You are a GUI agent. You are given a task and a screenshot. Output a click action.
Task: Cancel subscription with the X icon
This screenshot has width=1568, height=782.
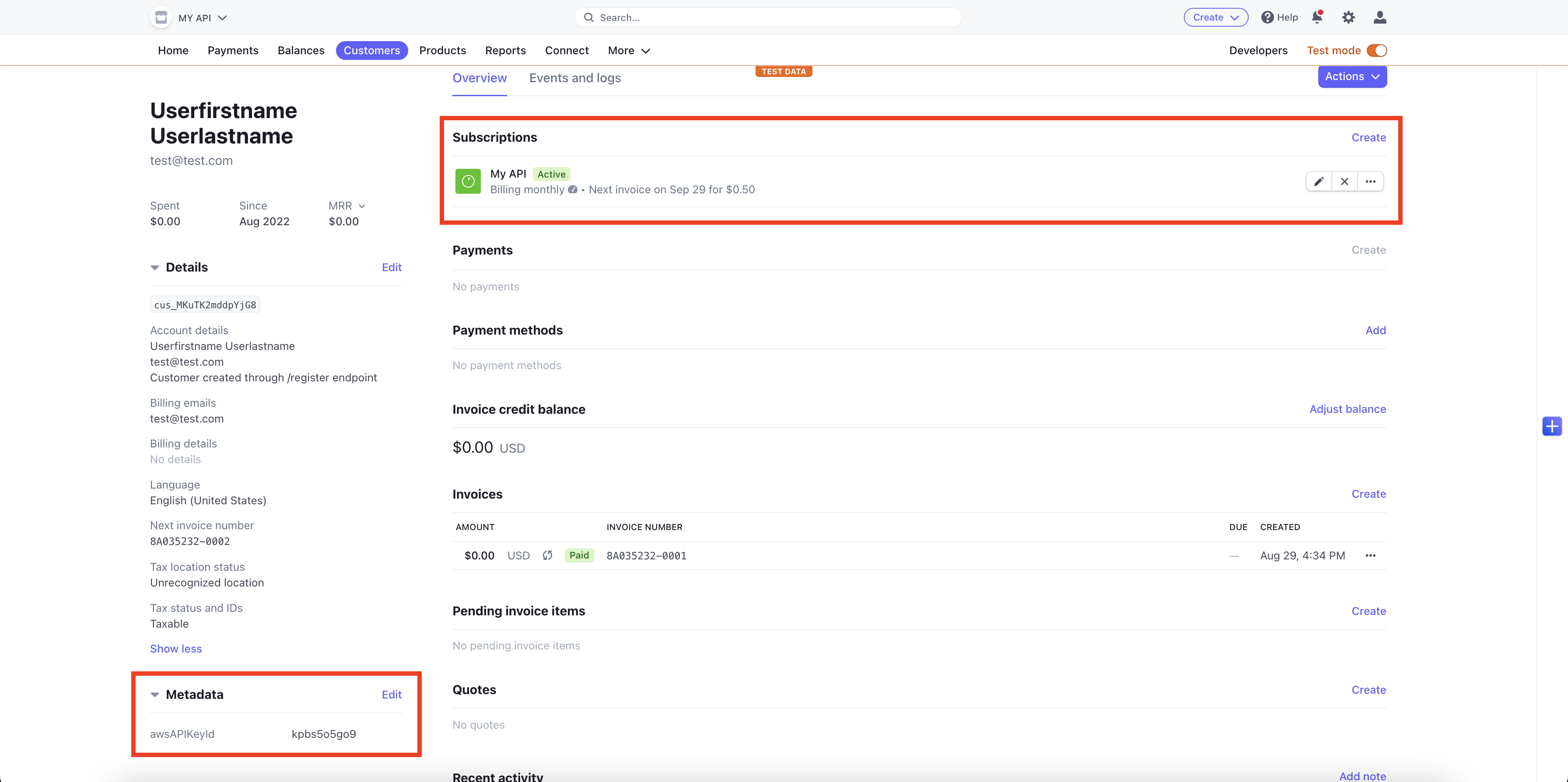coord(1344,182)
